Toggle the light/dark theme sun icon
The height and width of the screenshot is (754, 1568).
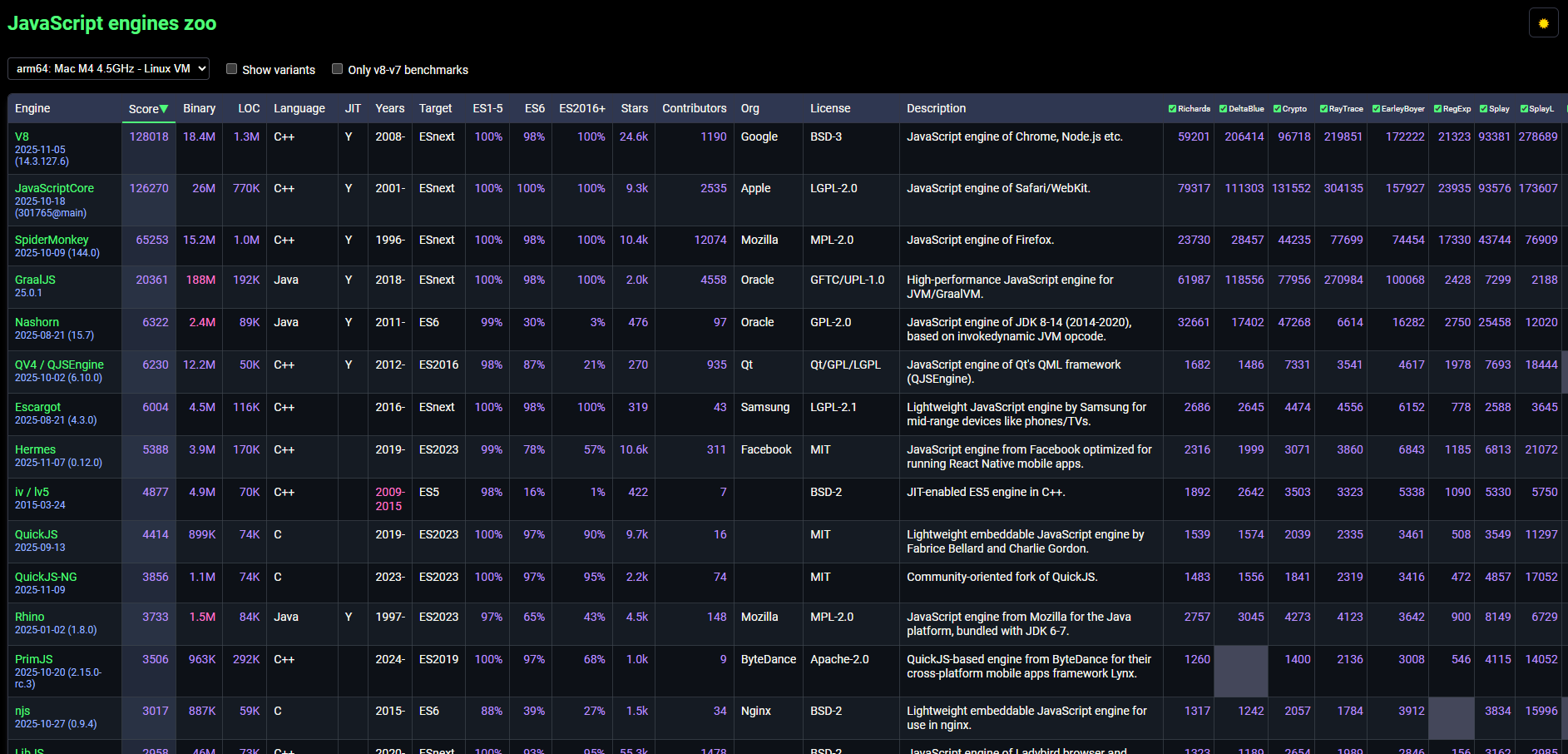(x=1543, y=23)
